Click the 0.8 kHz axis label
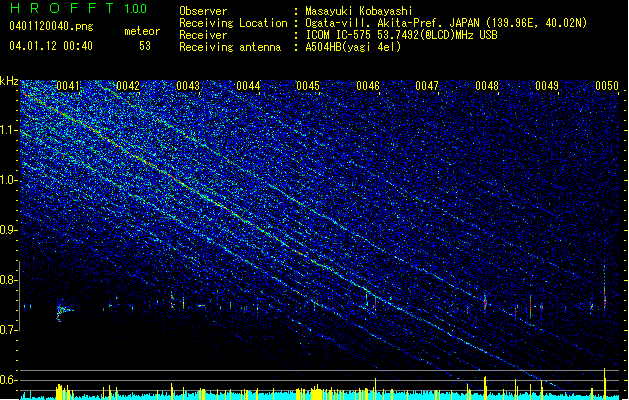The image size is (629, 400). [9, 280]
